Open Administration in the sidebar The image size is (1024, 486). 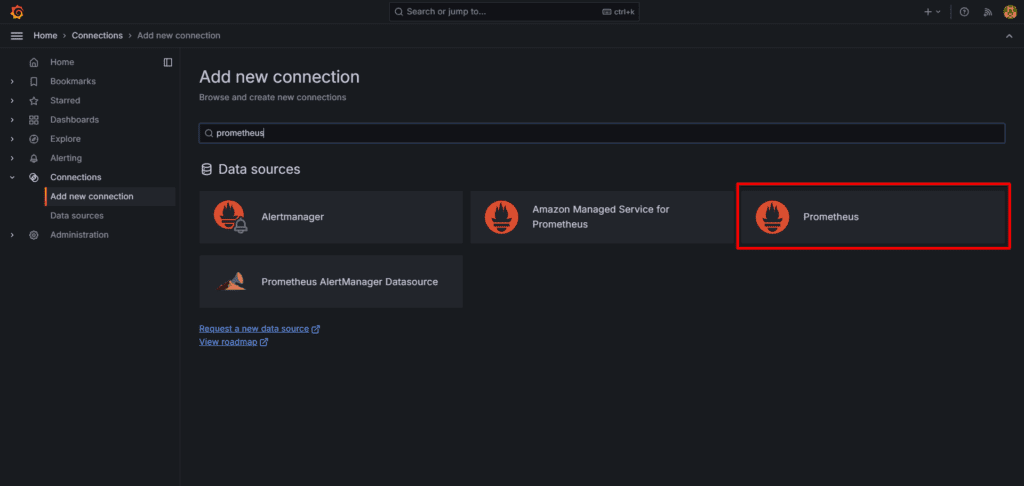(80, 235)
